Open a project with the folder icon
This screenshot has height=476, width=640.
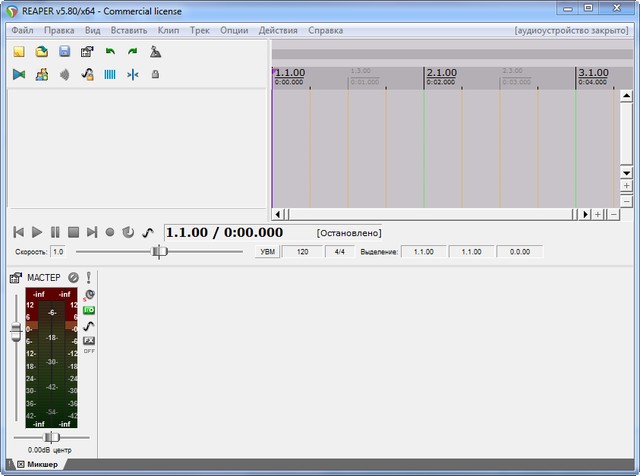coord(42,51)
